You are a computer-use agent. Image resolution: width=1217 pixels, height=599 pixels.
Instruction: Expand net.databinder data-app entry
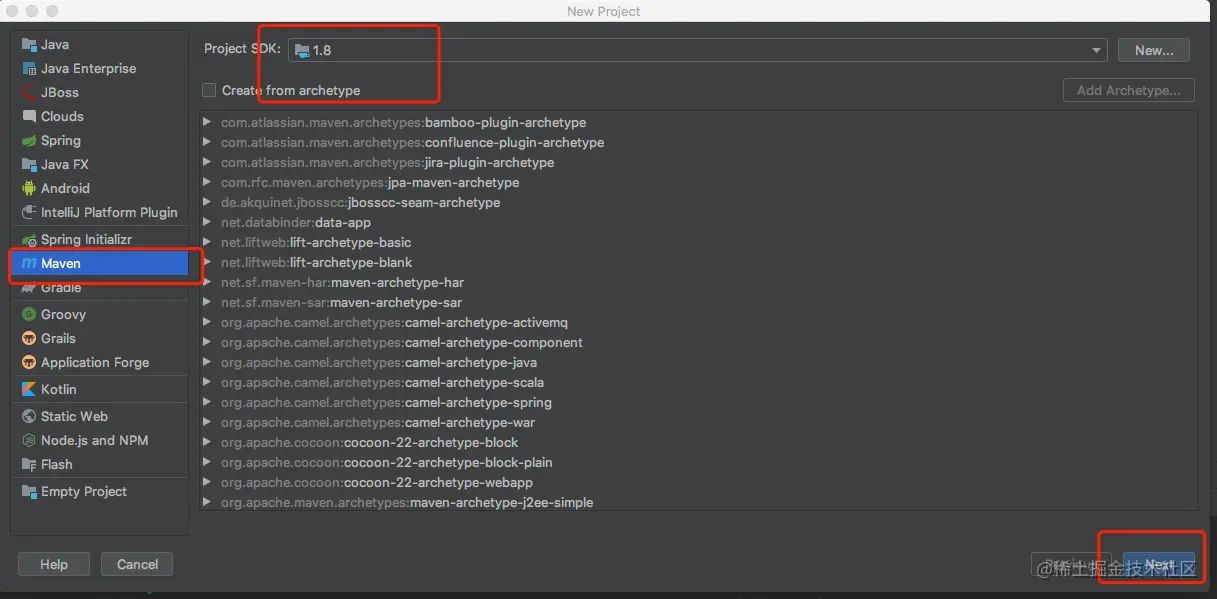click(207, 222)
